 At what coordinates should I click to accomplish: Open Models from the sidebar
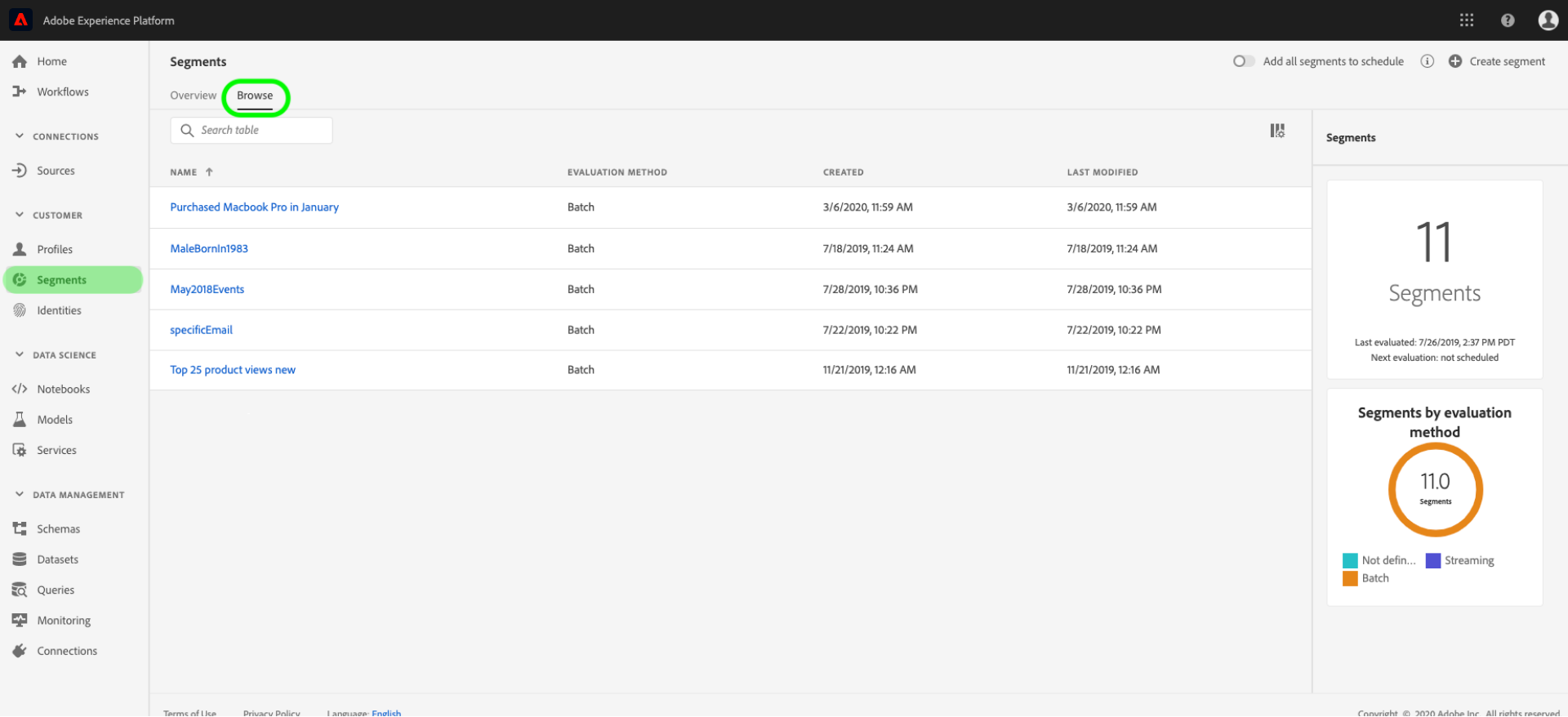pyautogui.click(x=55, y=420)
